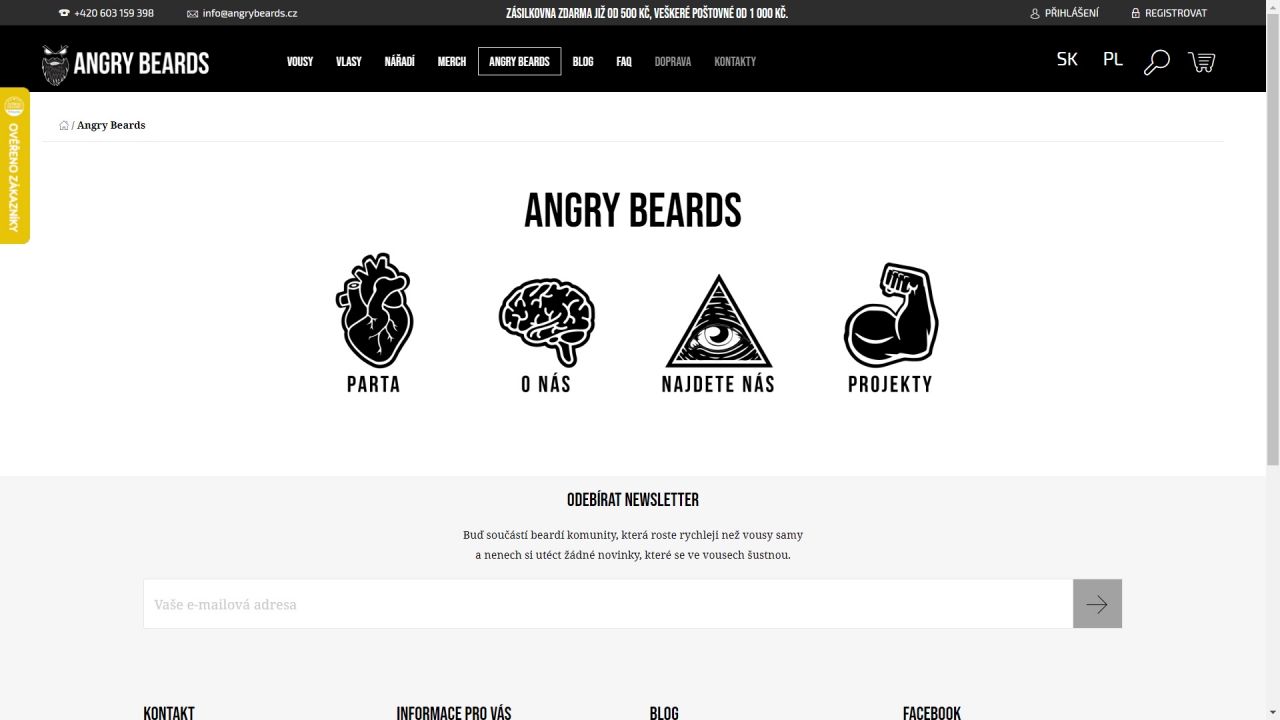This screenshot has height=720, width=1280.
Task: Open the PARTA heart icon
Action: 374,310
